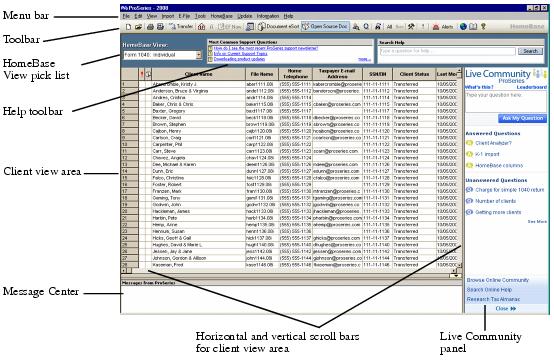
Task: Expand the HomeBase View dropdown list
Action: tap(199, 55)
